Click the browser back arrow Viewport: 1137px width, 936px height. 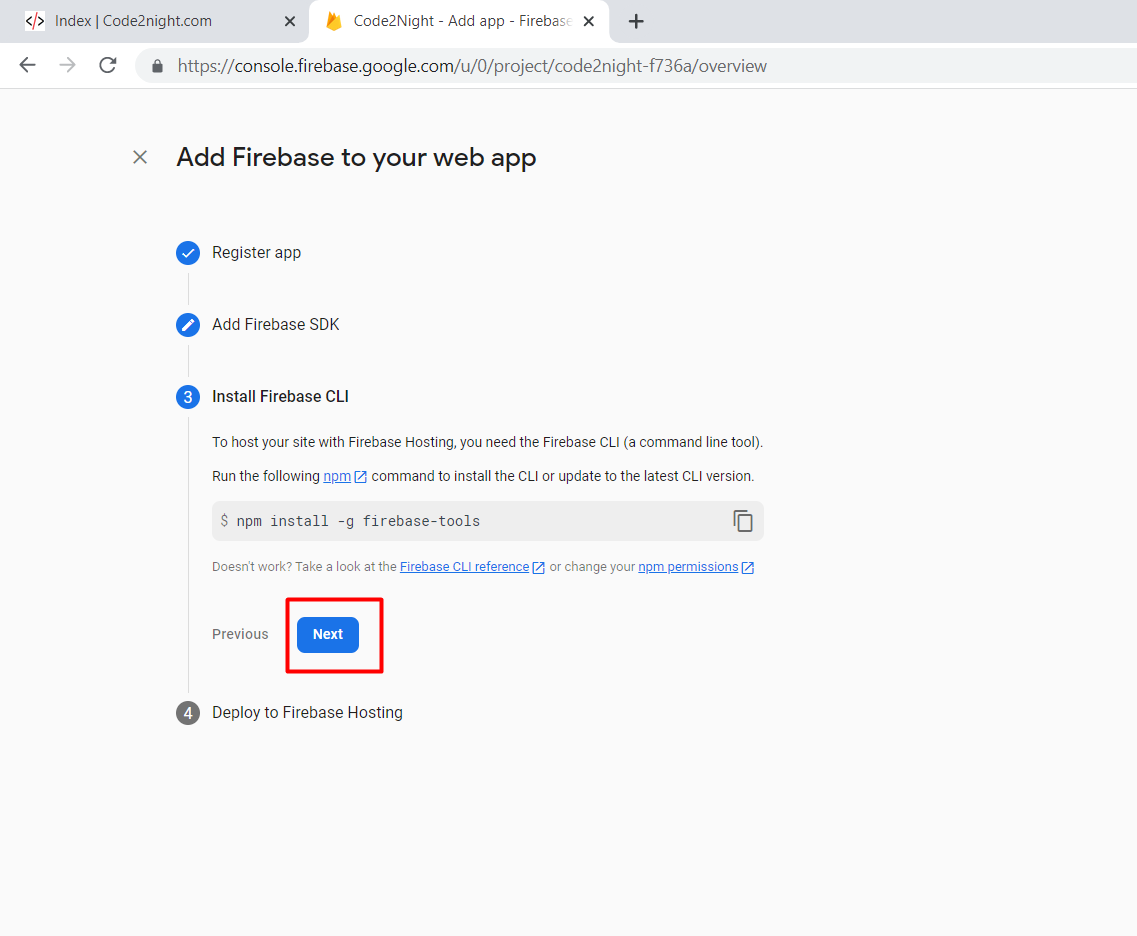click(28, 65)
